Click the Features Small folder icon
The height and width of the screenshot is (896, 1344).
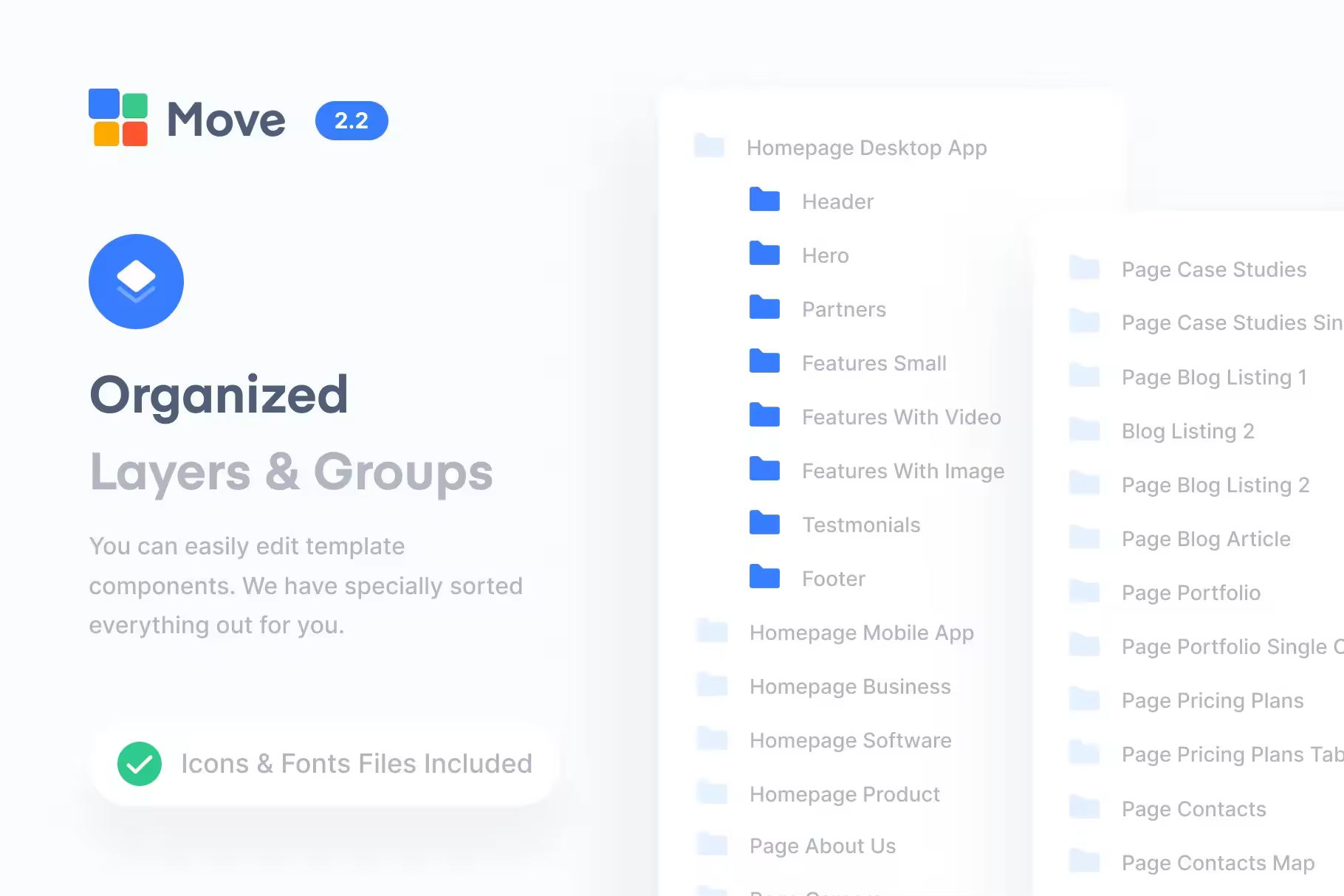pyautogui.click(x=764, y=362)
